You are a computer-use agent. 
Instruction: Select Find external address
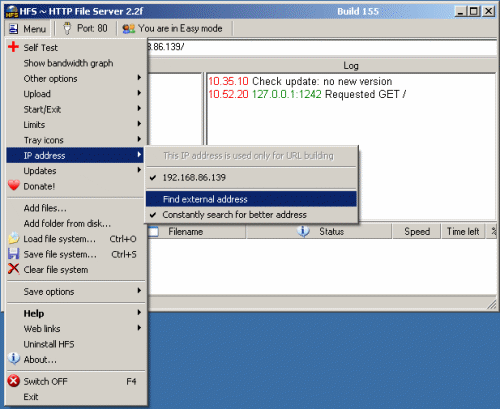(x=251, y=199)
